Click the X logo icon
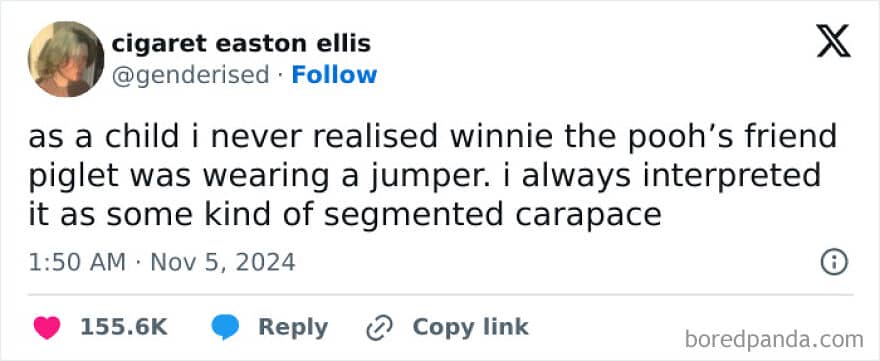Image resolution: width=880 pixels, height=361 pixels. pos(833,43)
